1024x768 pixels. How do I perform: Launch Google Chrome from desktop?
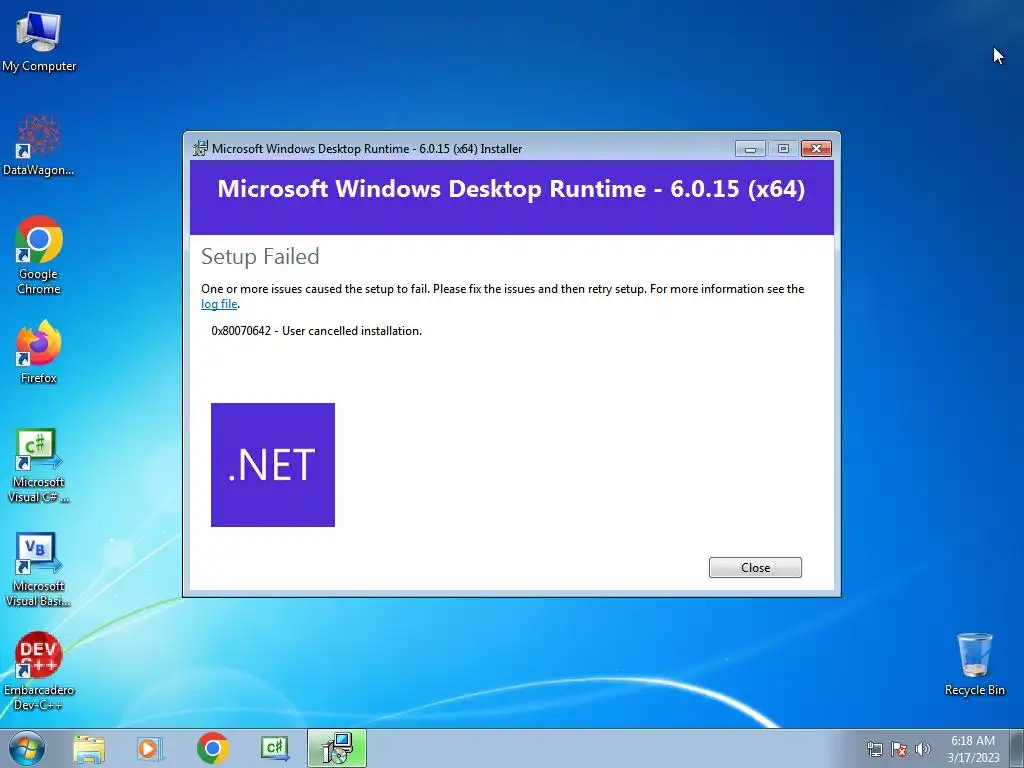(x=39, y=255)
